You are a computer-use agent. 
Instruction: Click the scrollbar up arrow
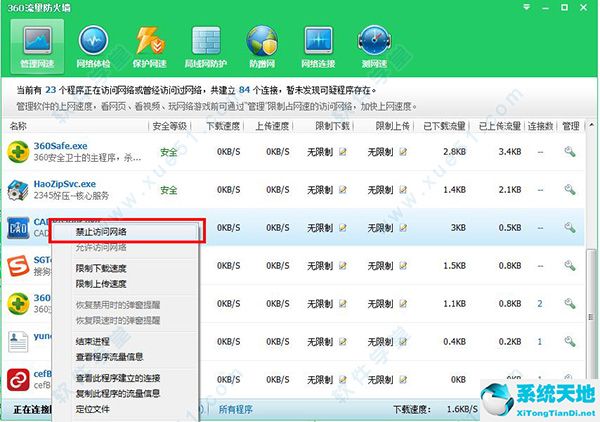[x=592, y=125]
